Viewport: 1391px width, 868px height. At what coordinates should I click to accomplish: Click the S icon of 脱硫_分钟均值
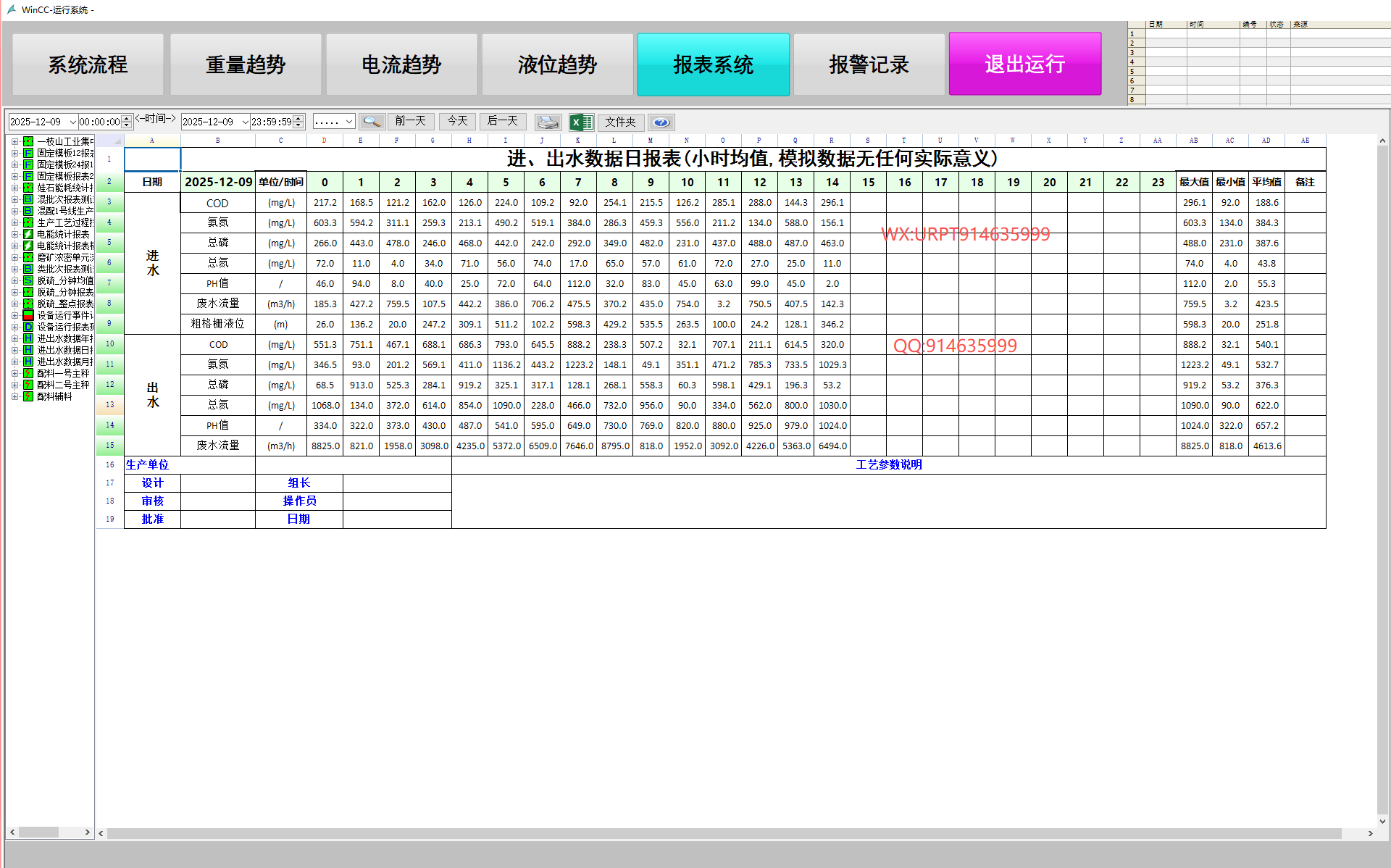(x=28, y=280)
